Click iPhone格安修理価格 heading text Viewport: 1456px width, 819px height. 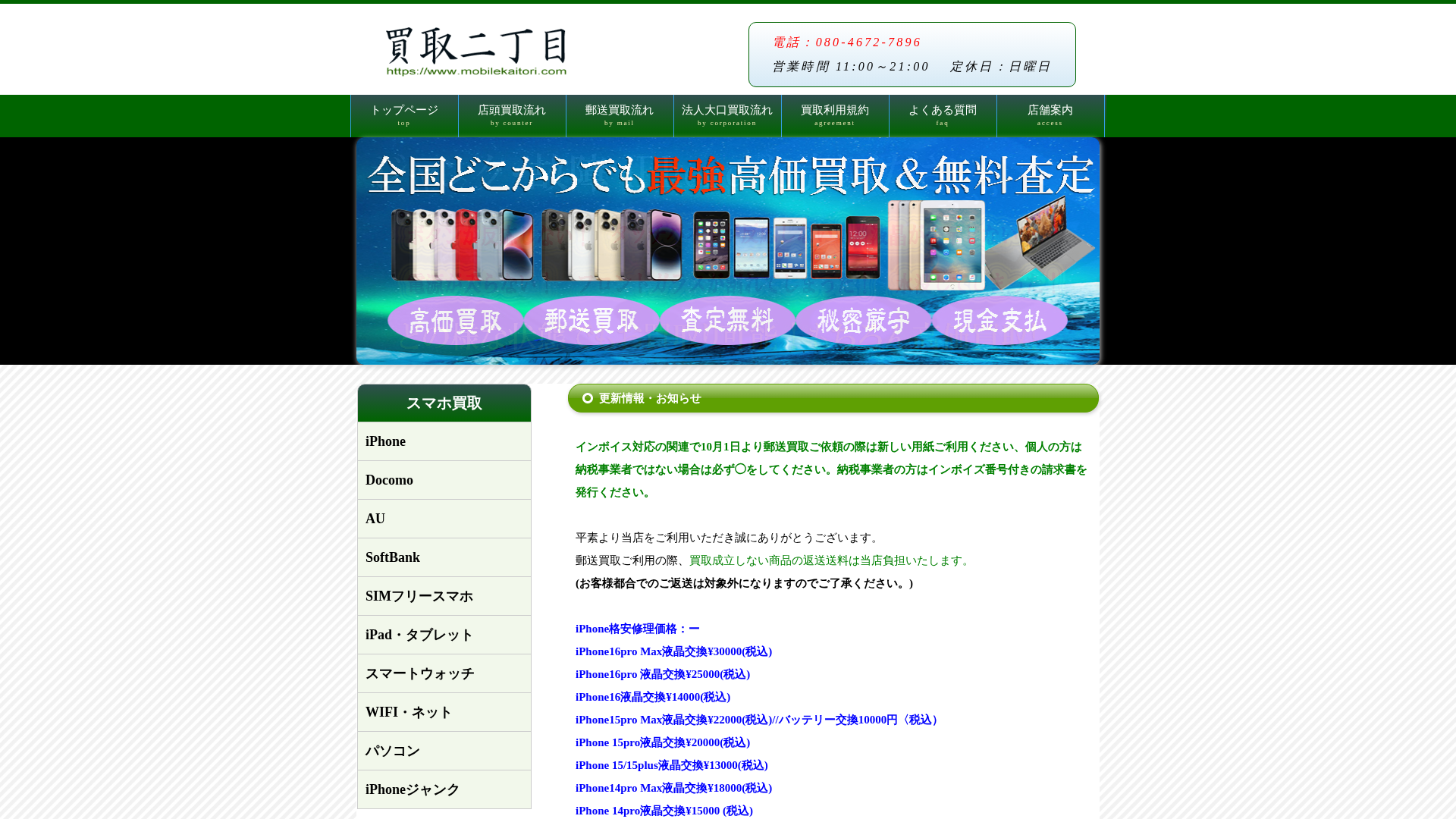point(637,629)
